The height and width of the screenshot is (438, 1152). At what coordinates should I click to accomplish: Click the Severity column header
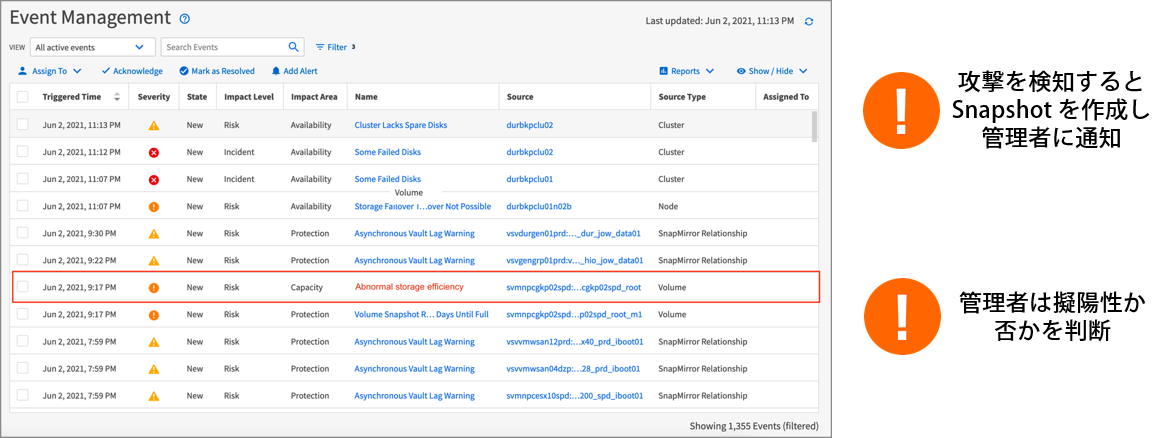pos(154,97)
